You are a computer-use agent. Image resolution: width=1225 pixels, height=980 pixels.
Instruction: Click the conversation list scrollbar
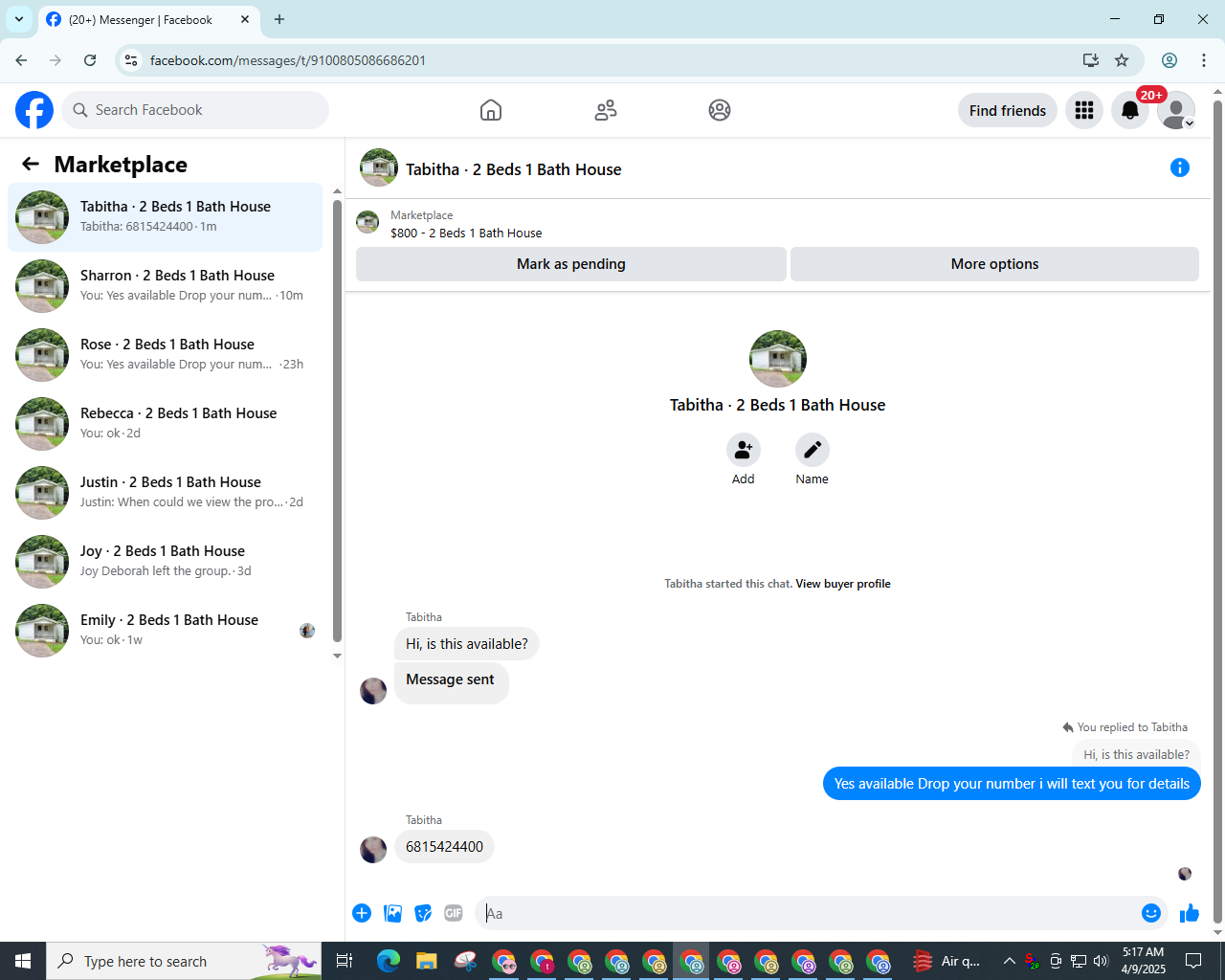(x=337, y=421)
